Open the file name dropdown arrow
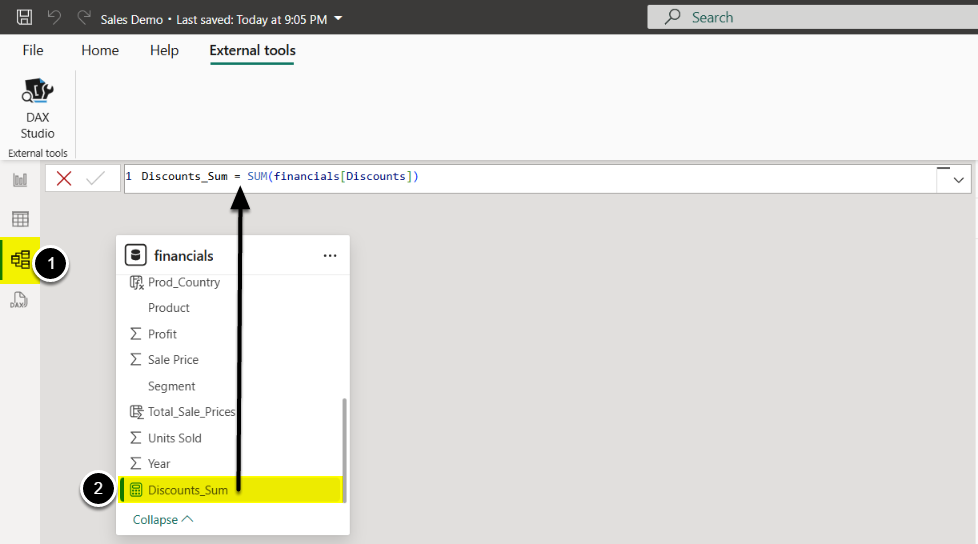Viewport: 978px width, 544px height. pyautogui.click(x=338, y=19)
